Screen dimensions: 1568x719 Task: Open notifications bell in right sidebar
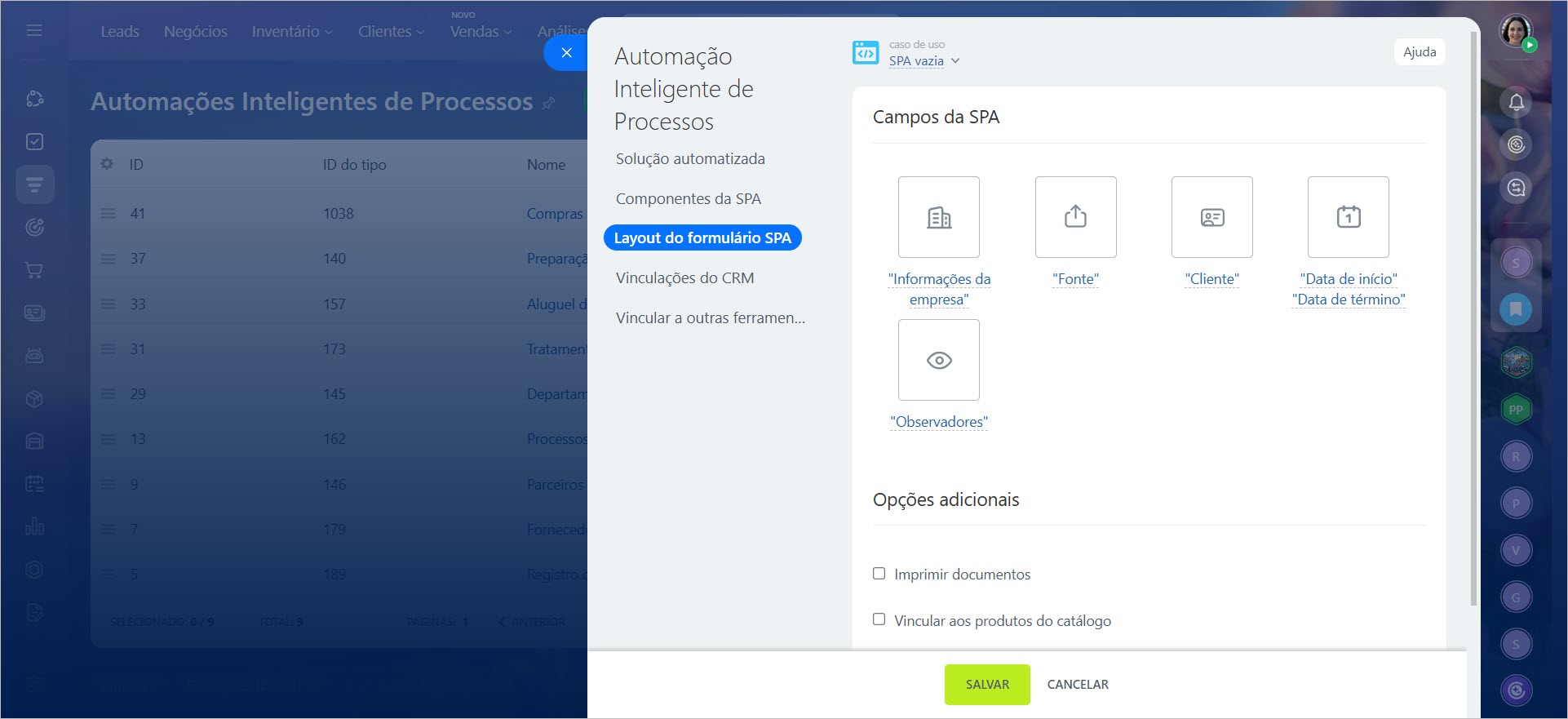pyautogui.click(x=1516, y=102)
